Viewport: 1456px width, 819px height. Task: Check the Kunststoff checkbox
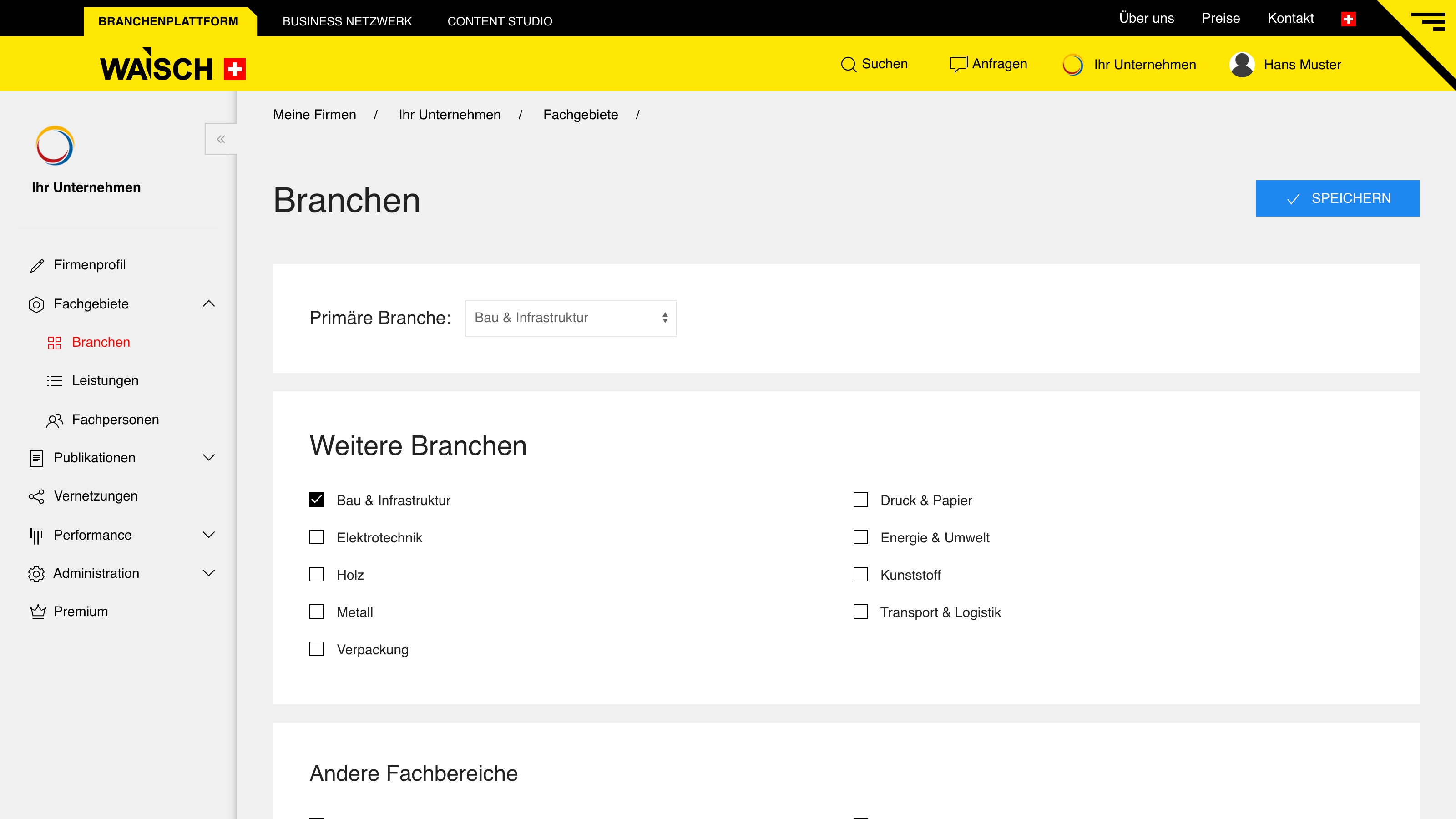click(860, 574)
